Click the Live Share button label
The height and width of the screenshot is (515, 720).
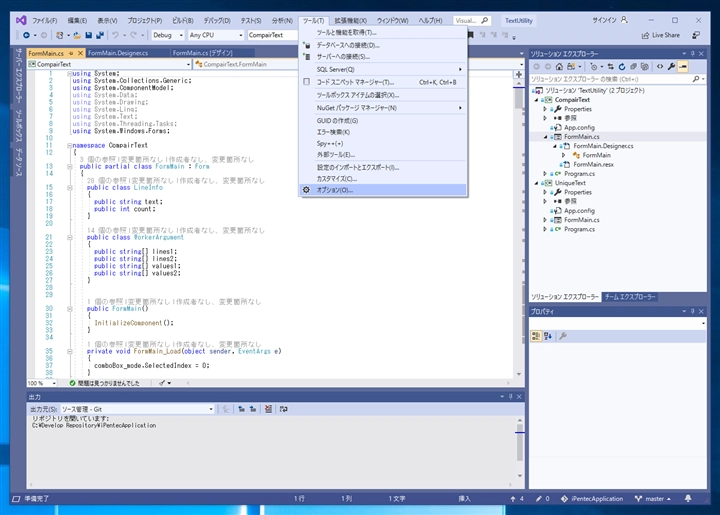(666, 35)
